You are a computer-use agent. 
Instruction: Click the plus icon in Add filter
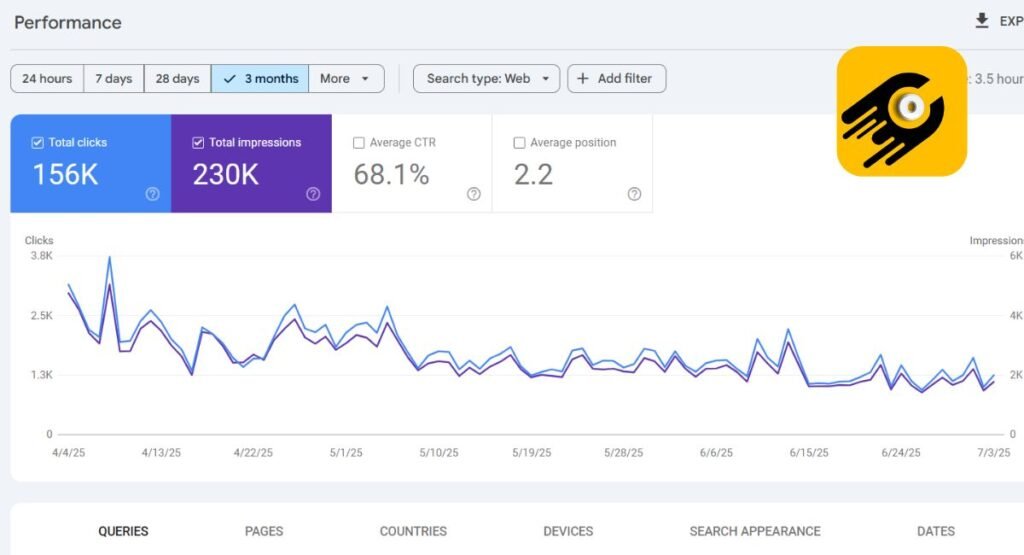coord(583,79)
